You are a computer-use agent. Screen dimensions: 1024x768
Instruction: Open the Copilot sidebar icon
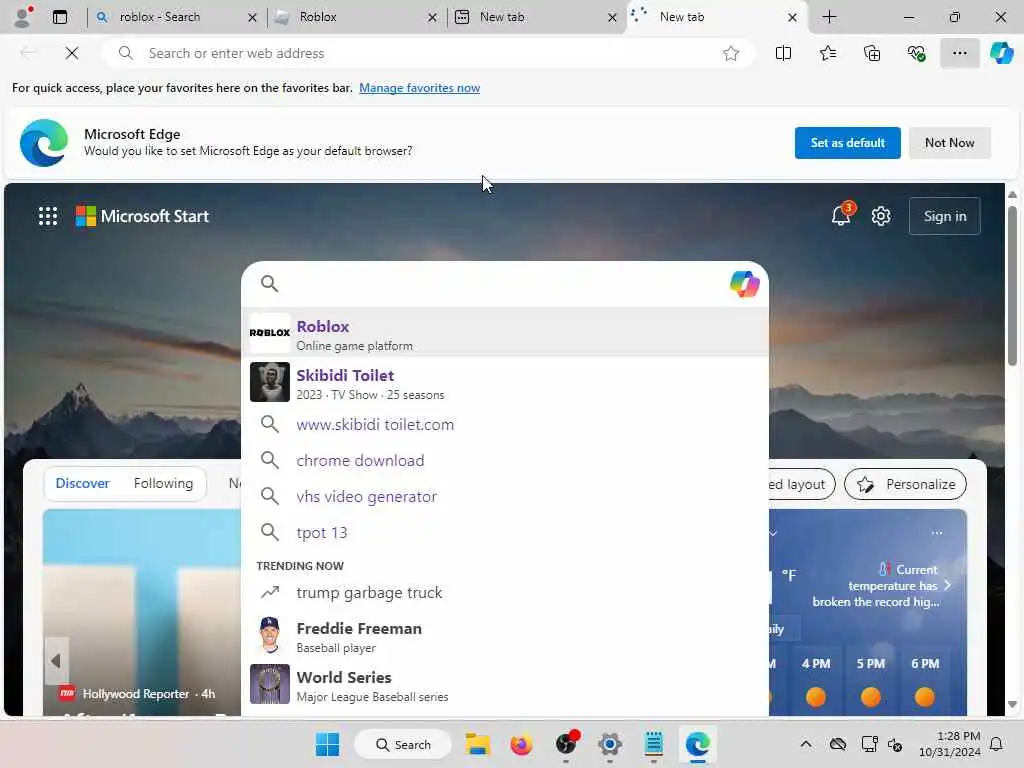[1002, 53]
